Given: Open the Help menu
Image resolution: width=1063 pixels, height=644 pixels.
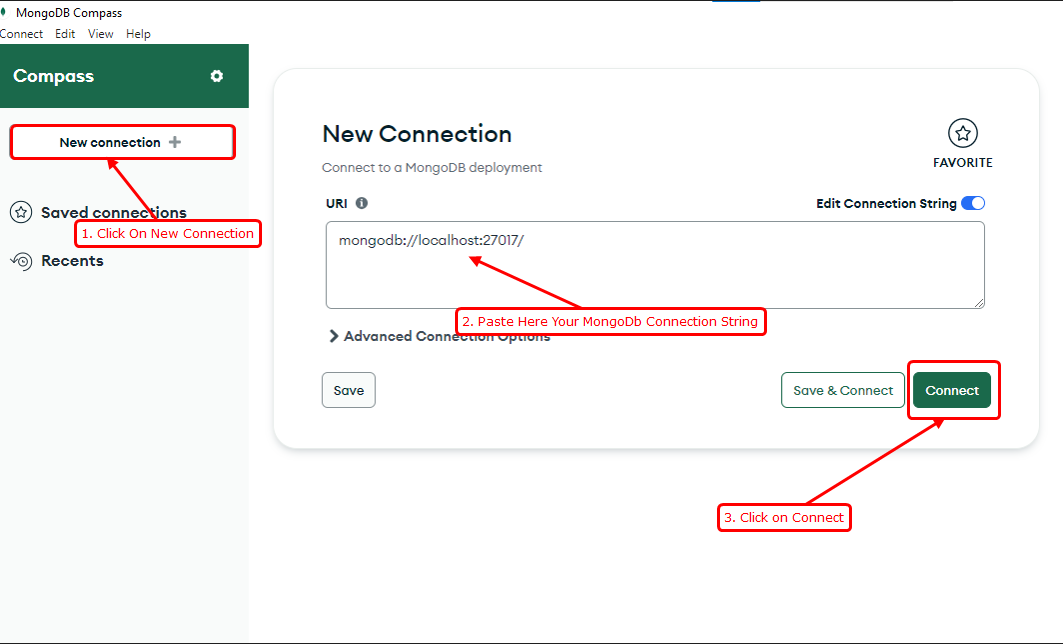Looking at the screenshot, I should point(137,33).
